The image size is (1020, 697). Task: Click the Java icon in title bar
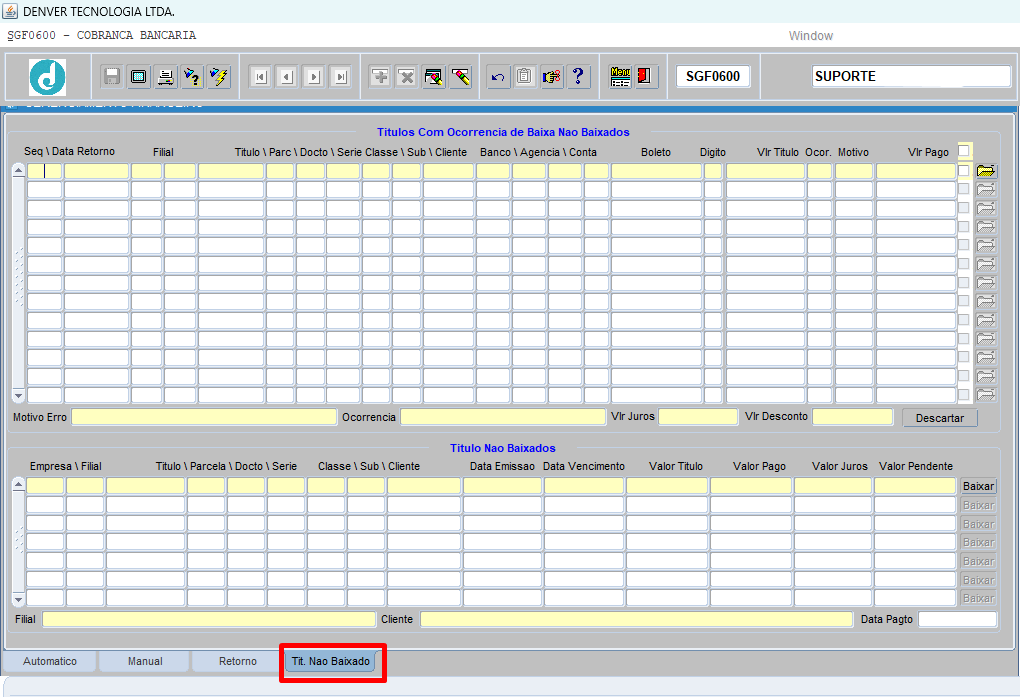(x=10, y=11)
